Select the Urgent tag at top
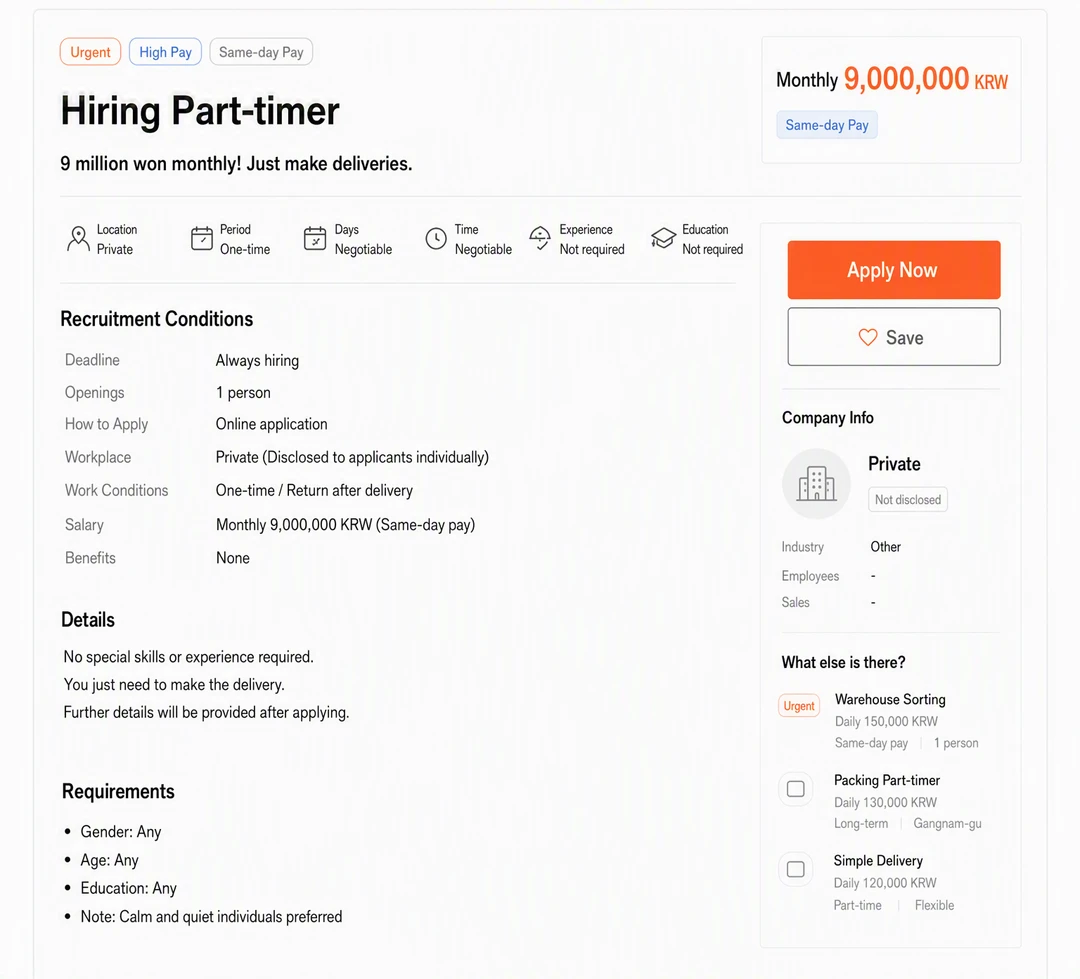Screen dimensions: 1080x979 tap(90, 52)
